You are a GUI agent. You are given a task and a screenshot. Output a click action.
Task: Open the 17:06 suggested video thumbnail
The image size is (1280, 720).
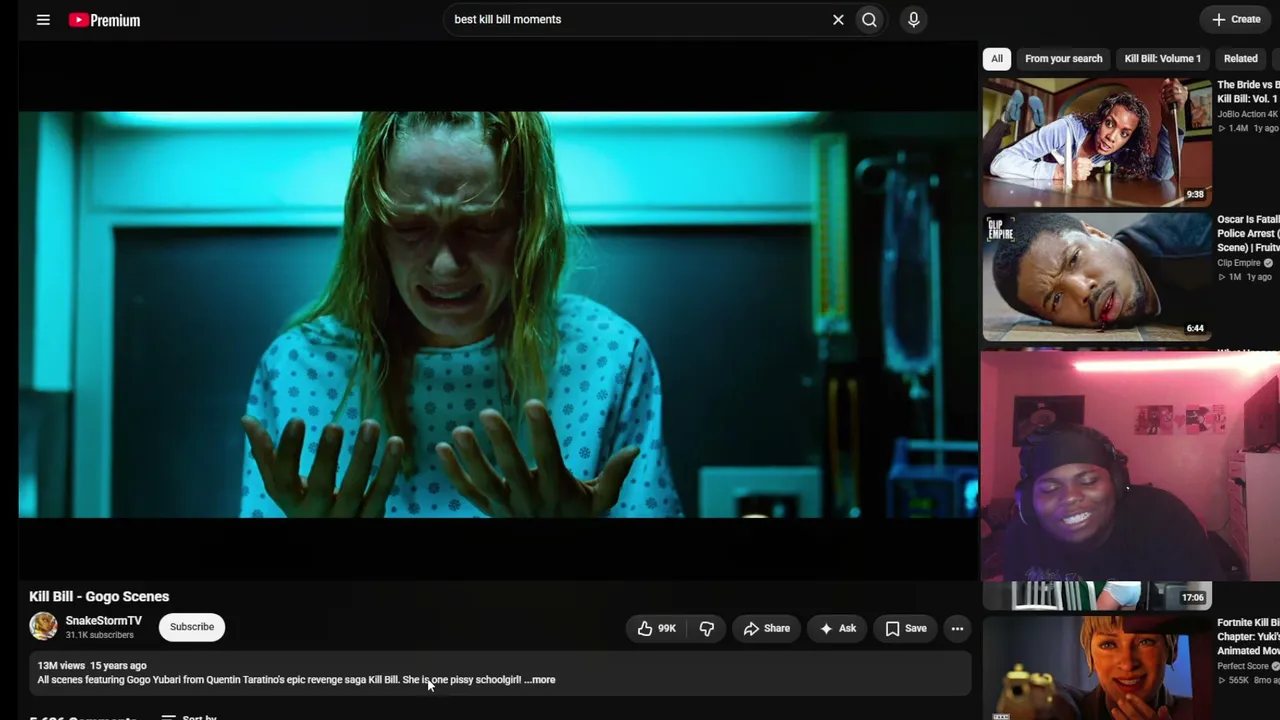tap(1097, 596)
